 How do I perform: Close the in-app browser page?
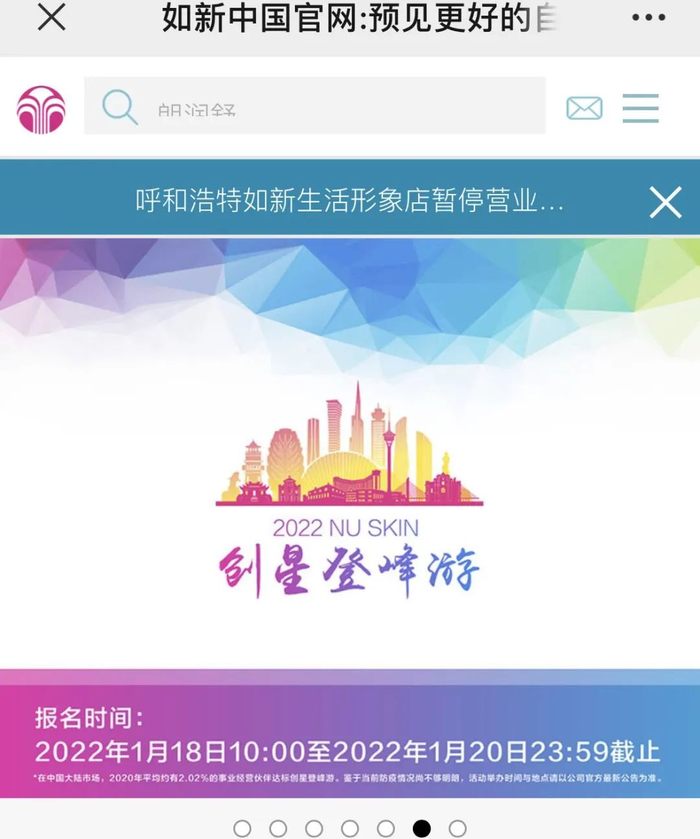click(x=51, y=17)
